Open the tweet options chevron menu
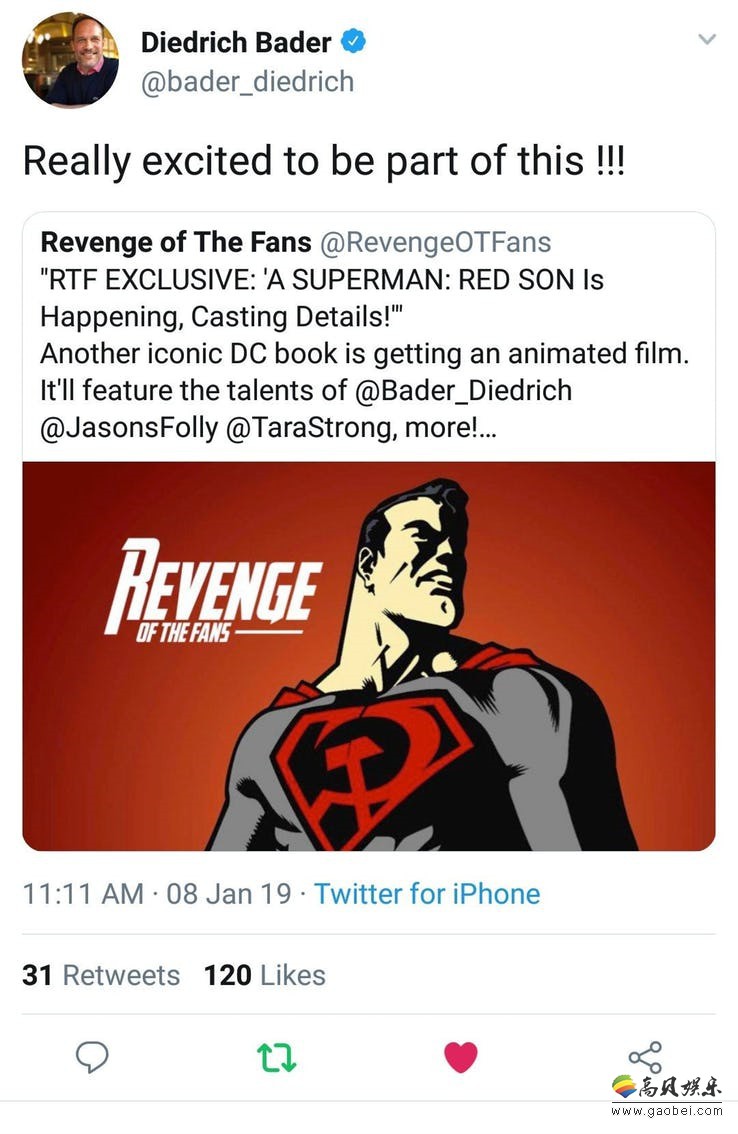The image size is (738, 1134). pyautogui.click(x=707, y=40)
